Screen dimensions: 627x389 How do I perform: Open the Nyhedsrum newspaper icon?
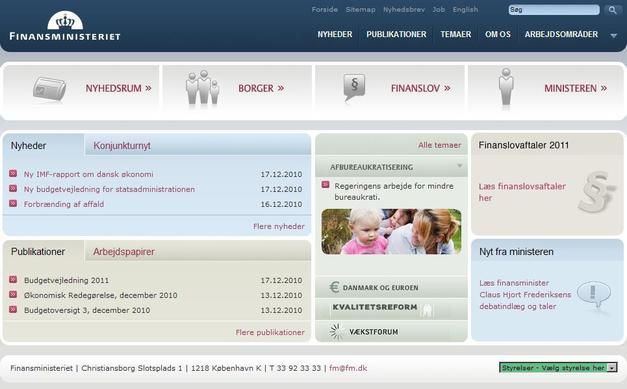[49, 89]
